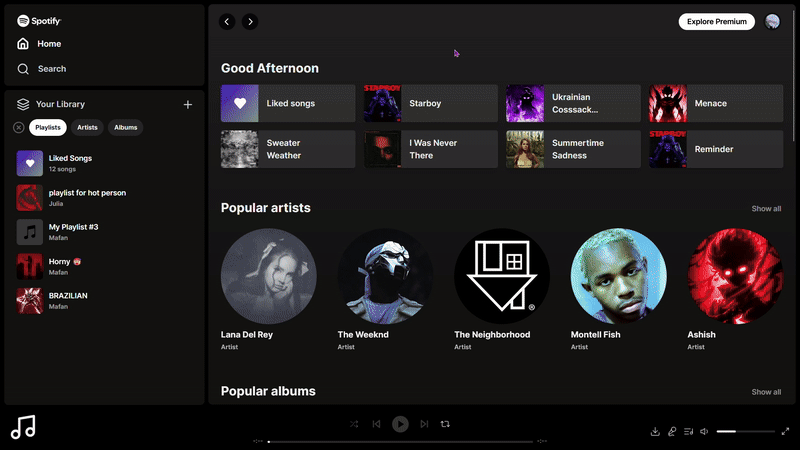Click Explore Premium button

(x=716, y=21)
